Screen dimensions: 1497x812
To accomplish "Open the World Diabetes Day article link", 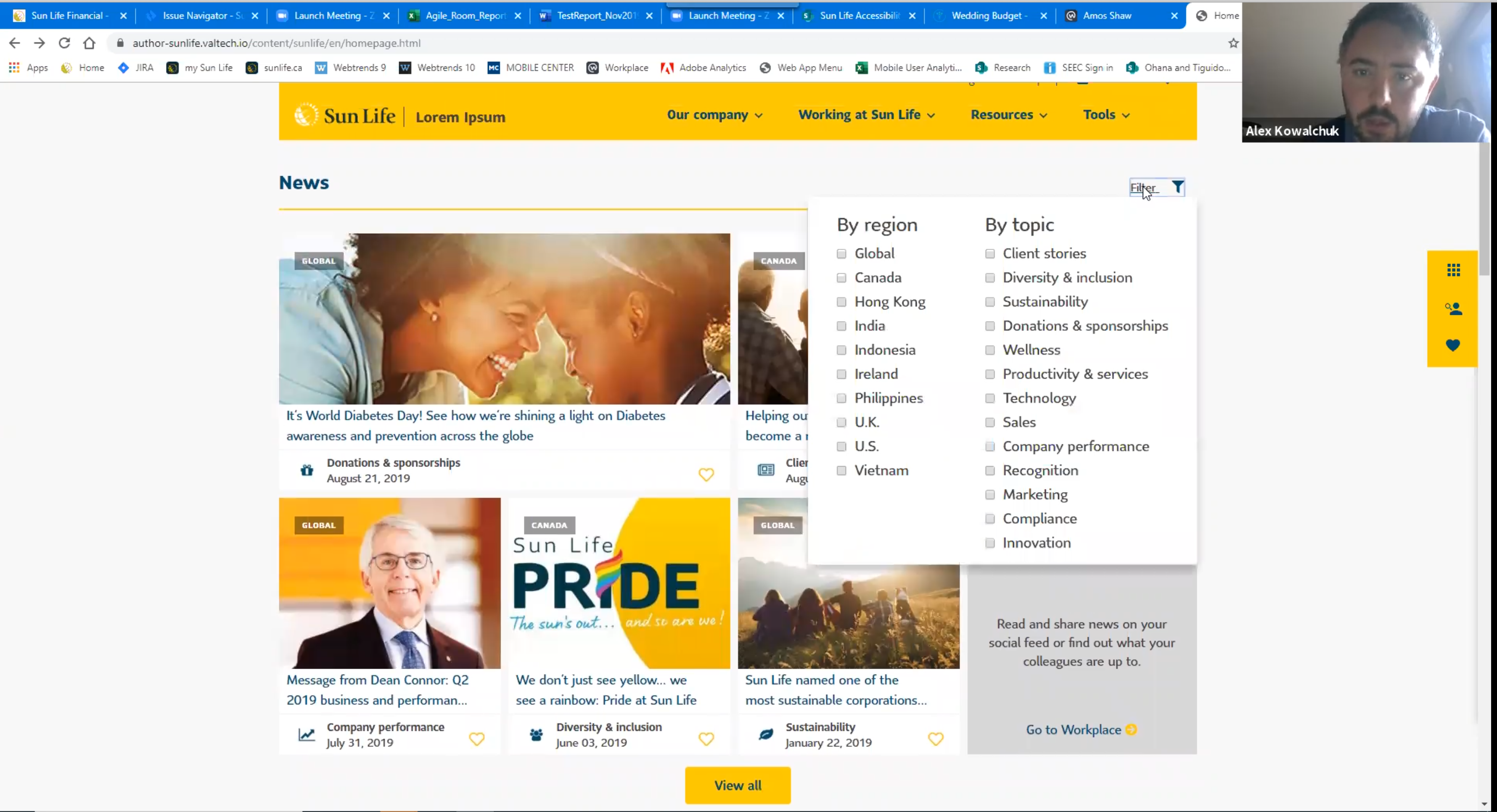I will click(x=475, y=425).
